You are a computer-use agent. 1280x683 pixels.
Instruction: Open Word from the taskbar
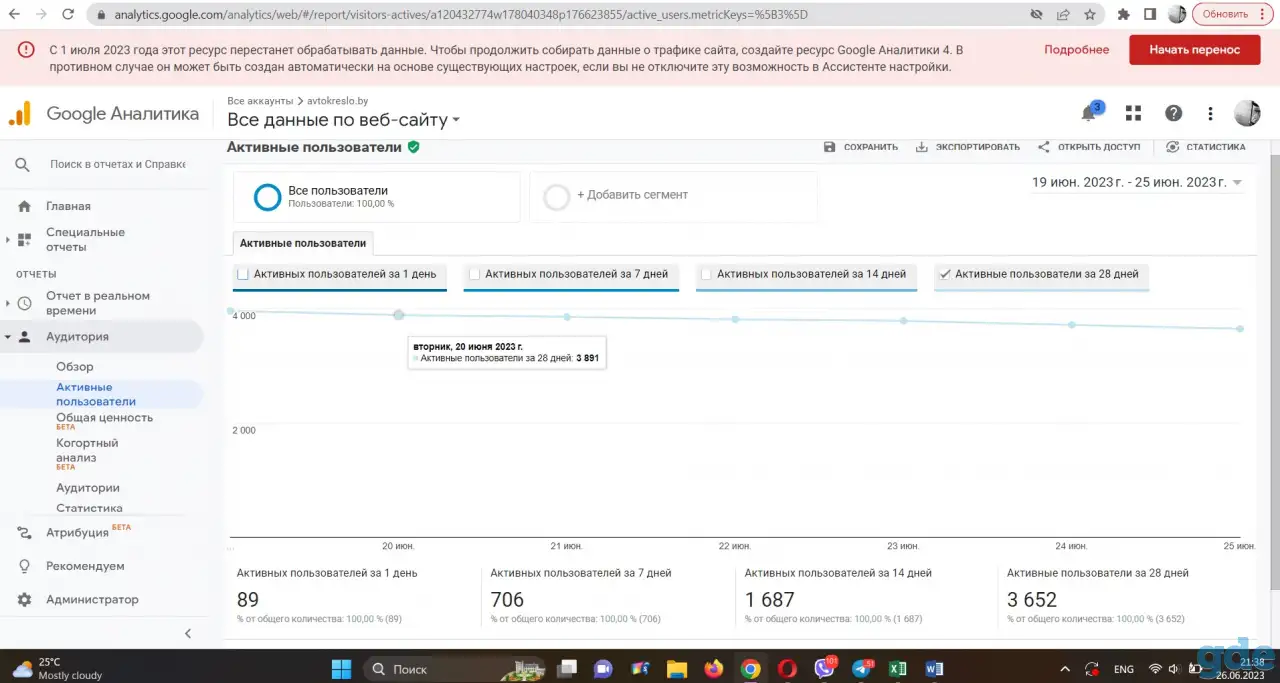935,669
